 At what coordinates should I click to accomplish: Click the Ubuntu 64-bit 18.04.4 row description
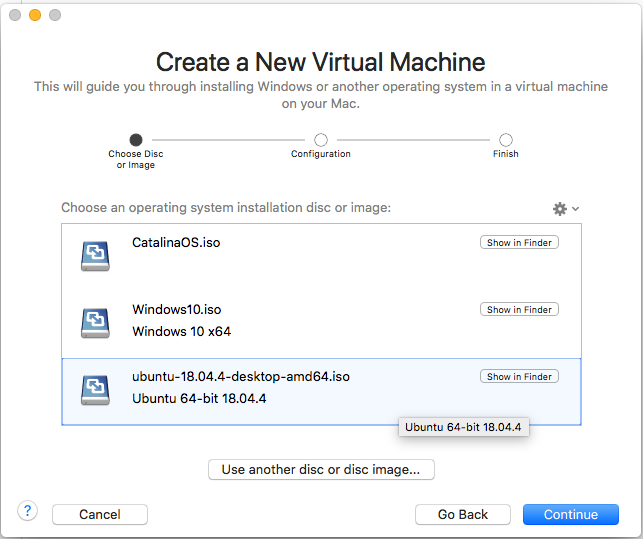(199, 399)
